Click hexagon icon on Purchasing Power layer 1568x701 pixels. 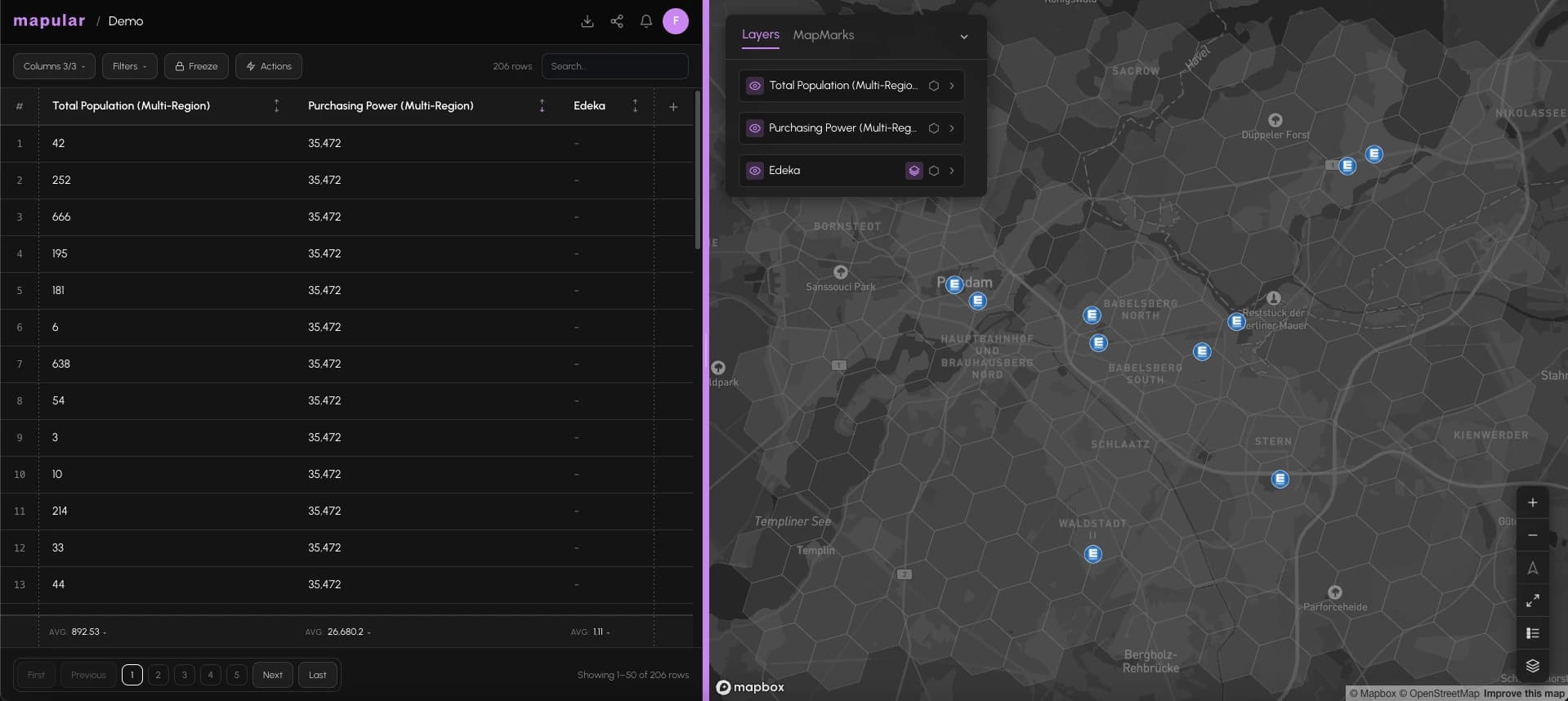[934, 128]
